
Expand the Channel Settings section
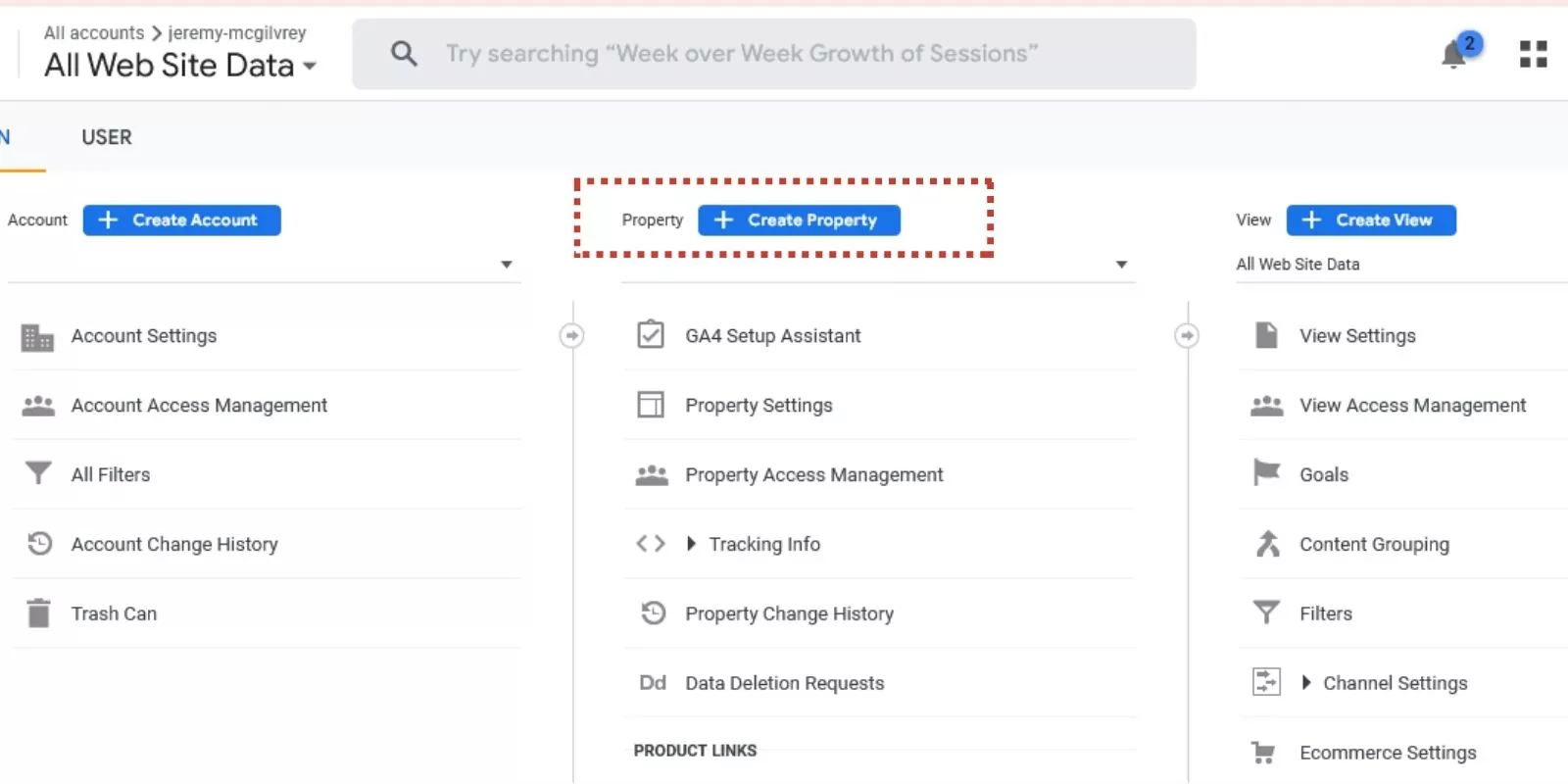point(1306,683)
